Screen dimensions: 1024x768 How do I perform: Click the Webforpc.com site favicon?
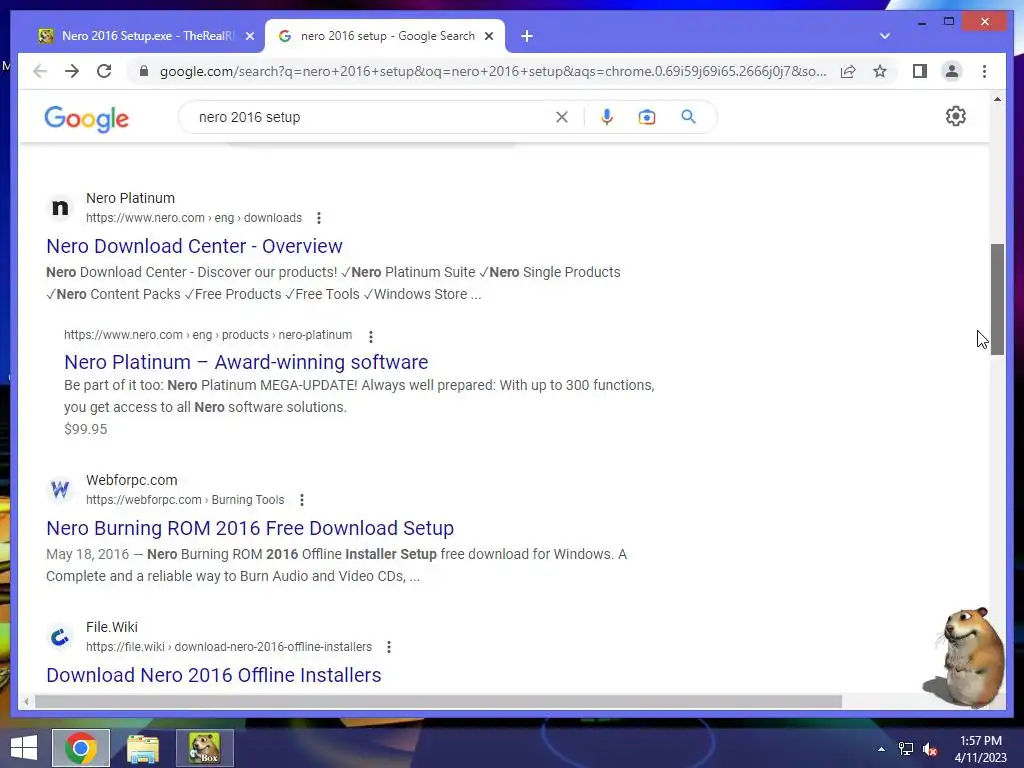click(60, 489)
